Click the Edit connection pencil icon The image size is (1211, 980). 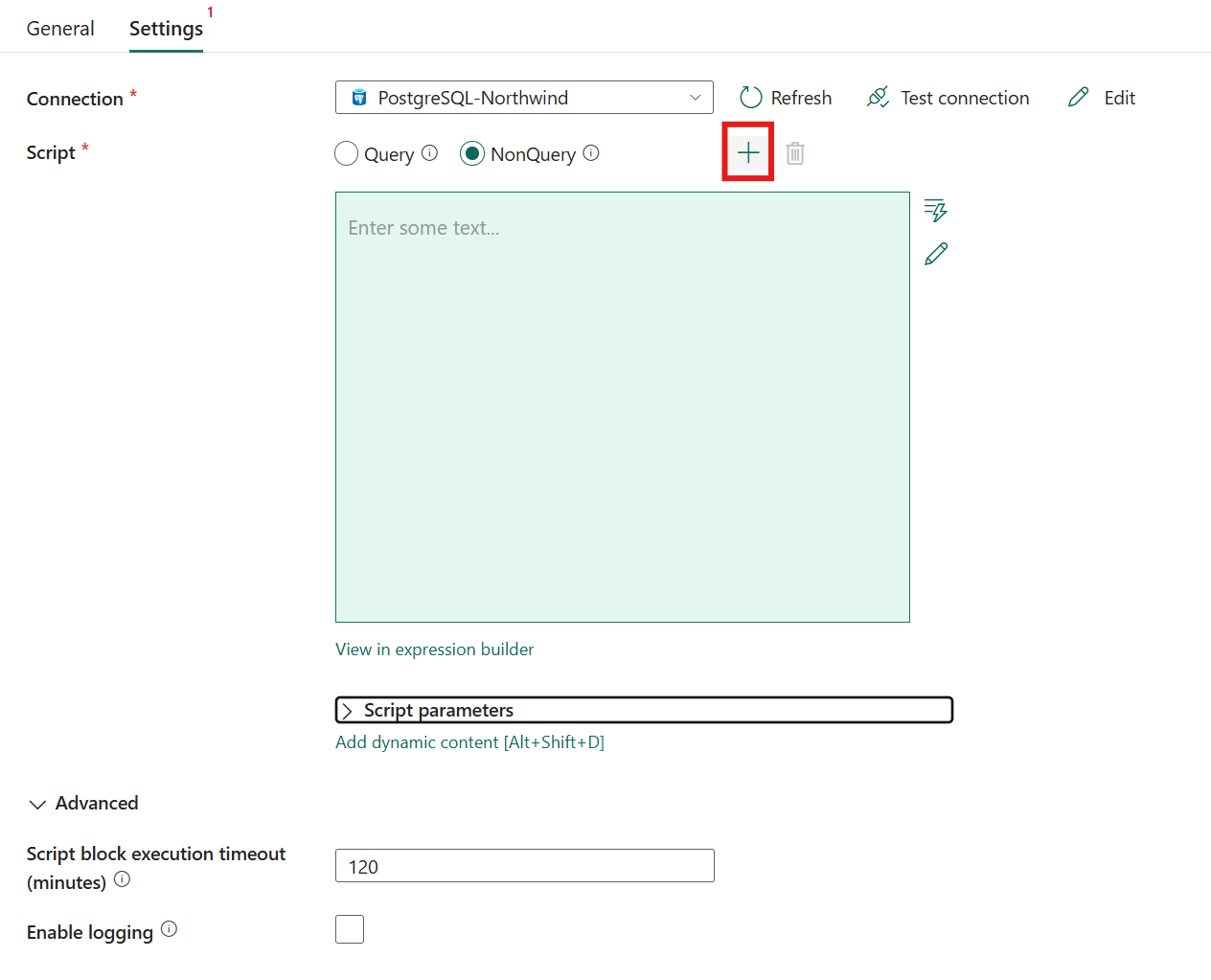click(1079, 97)
